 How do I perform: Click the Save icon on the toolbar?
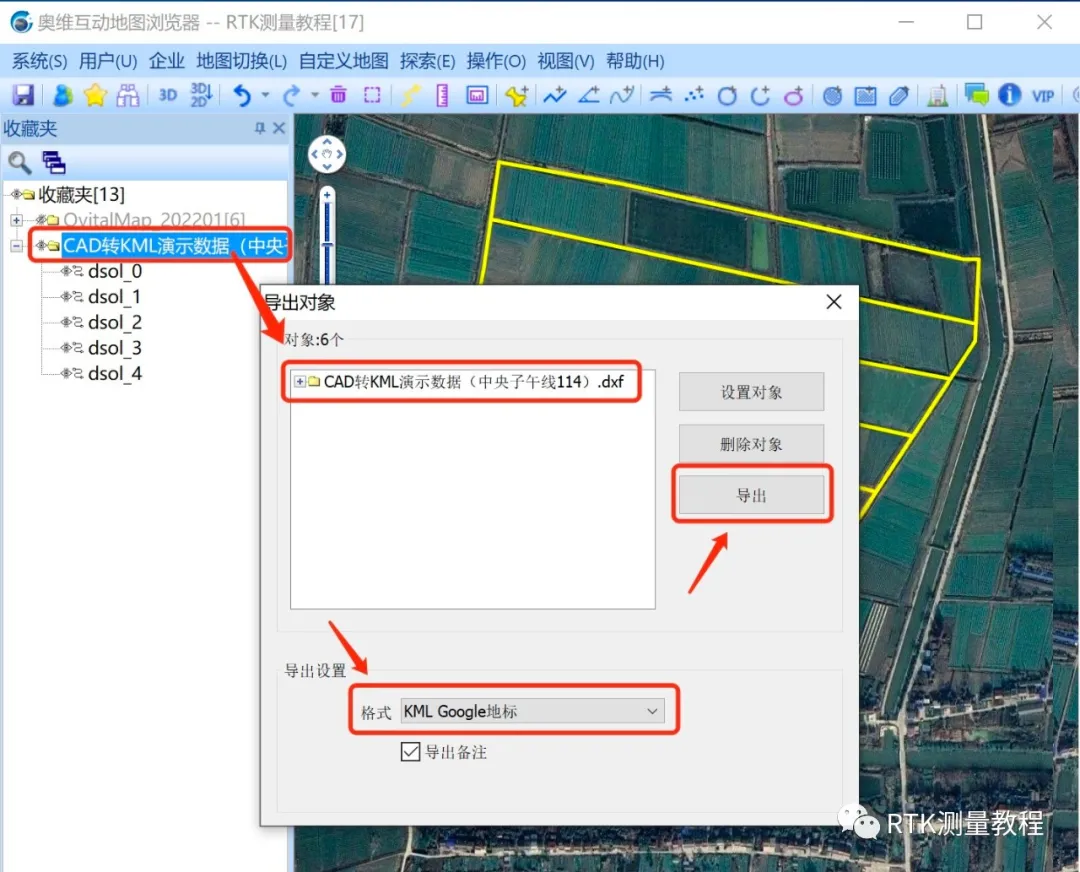coord(24,95)
